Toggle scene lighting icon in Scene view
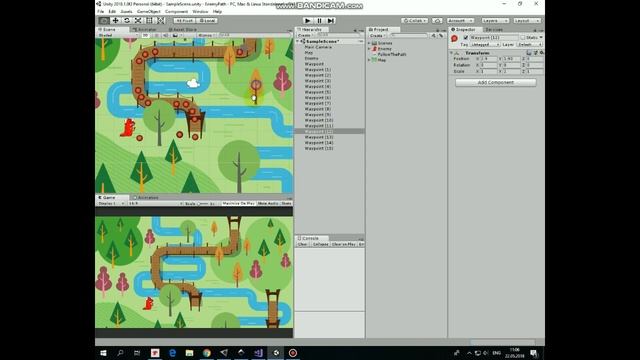640x360 pixels. [x=157, y=36]
